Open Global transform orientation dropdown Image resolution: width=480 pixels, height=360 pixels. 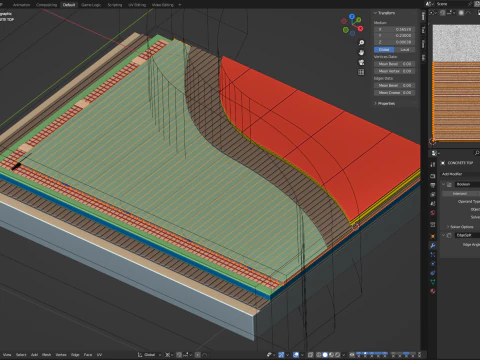tap(149, 355)
